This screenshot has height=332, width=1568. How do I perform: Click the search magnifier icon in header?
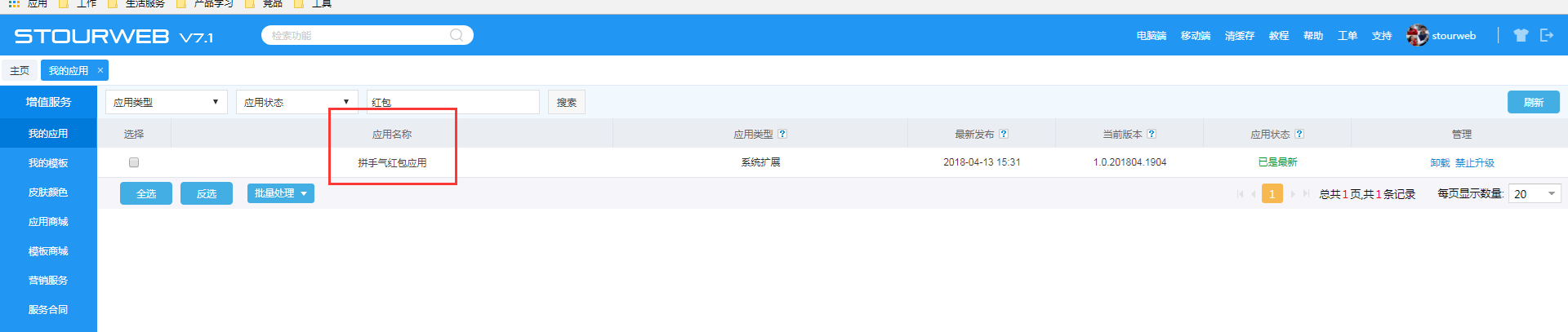click(457, 35)
